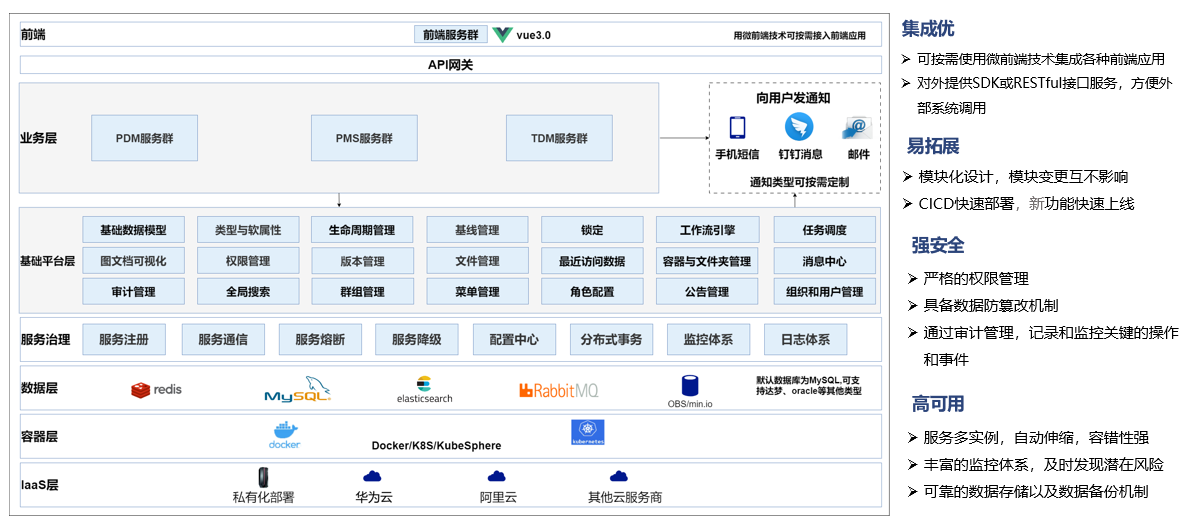Select the DingTalk message icon

pos(799,127)
